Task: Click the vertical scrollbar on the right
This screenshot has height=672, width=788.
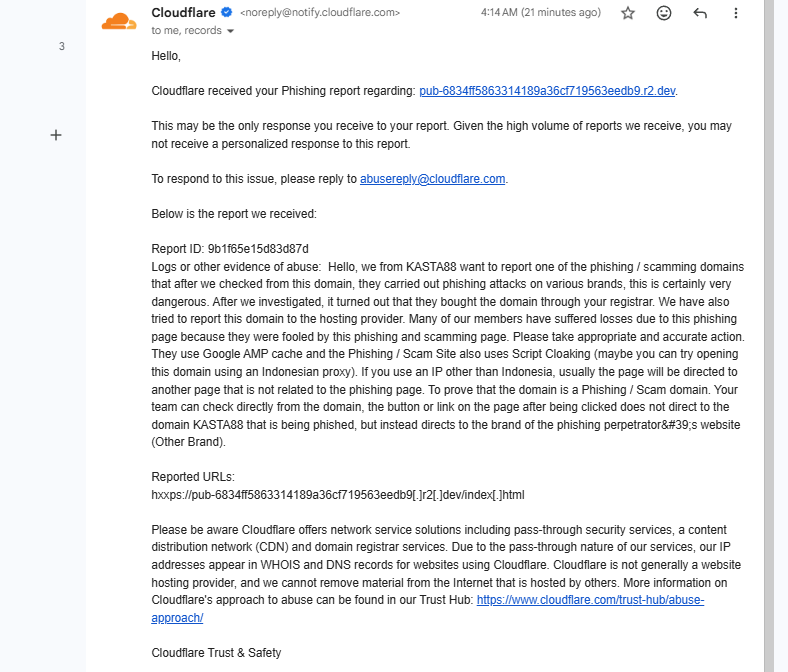Action: click(769, 336)
